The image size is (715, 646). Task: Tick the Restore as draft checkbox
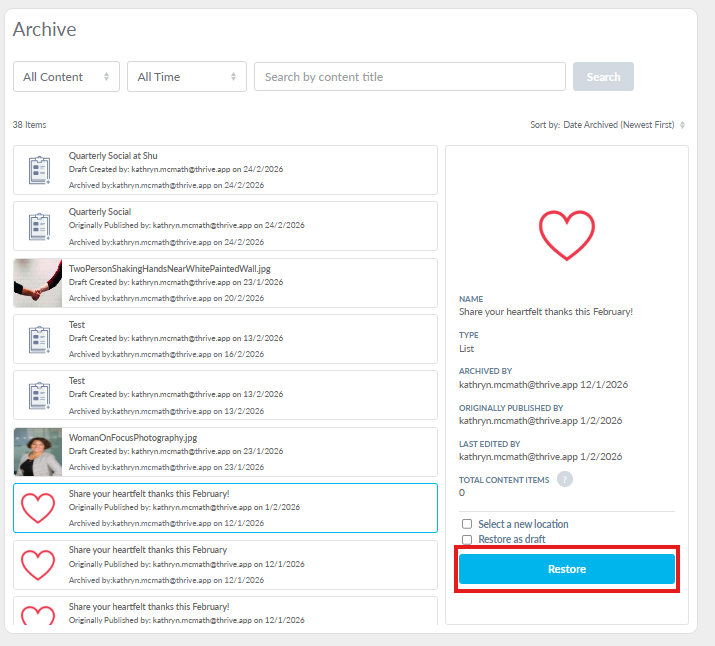point(467,540)
